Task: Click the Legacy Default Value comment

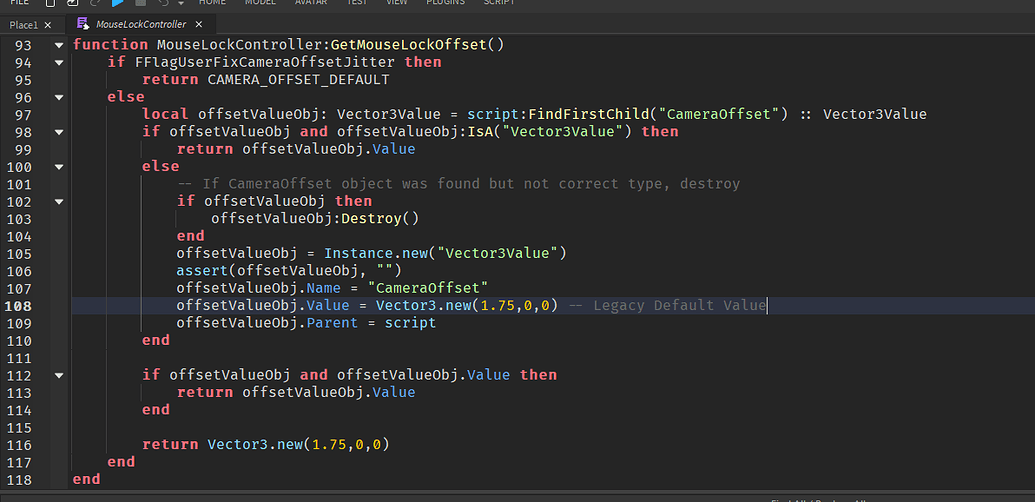Action: (667, 305)
